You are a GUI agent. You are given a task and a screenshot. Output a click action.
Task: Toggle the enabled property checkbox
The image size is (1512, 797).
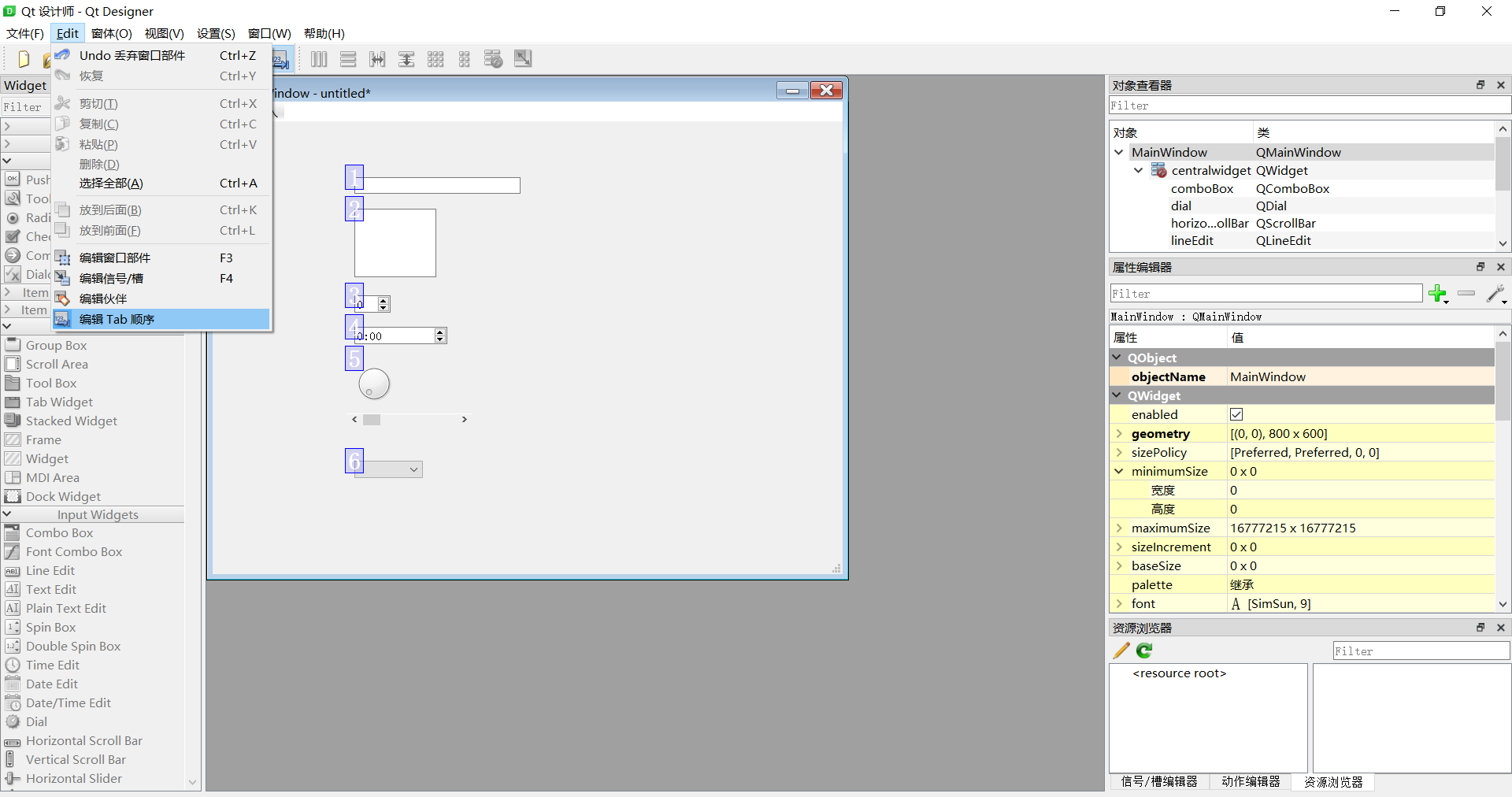click(1236, 414)
